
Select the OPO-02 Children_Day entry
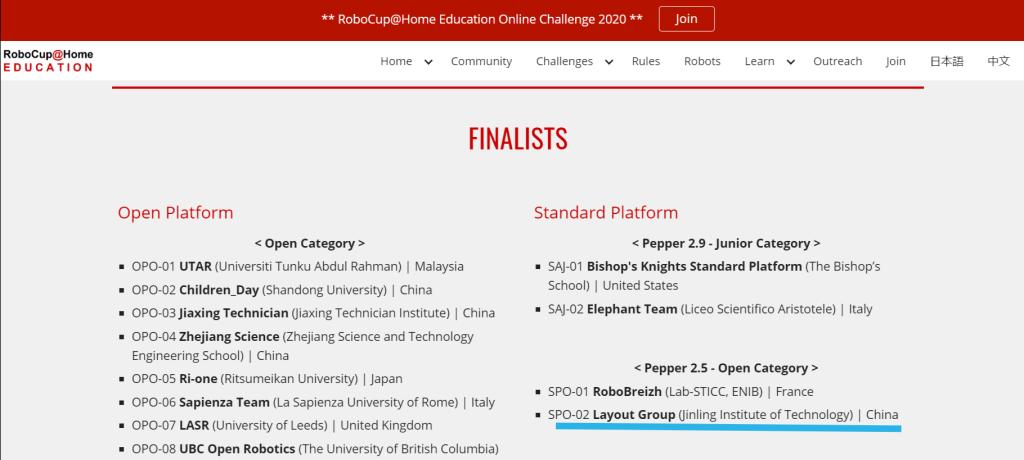click(x=281, y=289)
